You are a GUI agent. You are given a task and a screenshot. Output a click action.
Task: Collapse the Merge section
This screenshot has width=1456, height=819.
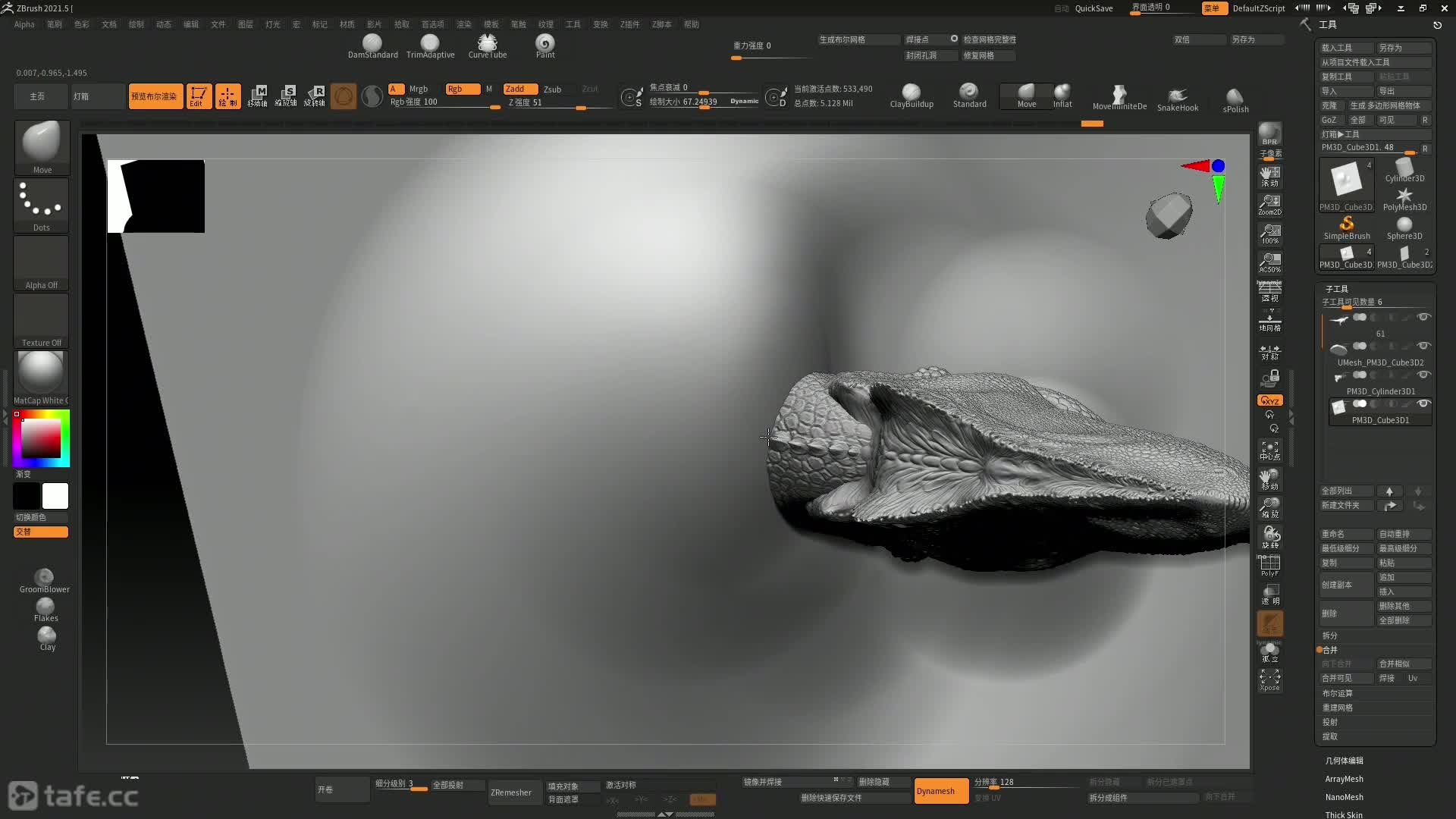(1329, 650)
